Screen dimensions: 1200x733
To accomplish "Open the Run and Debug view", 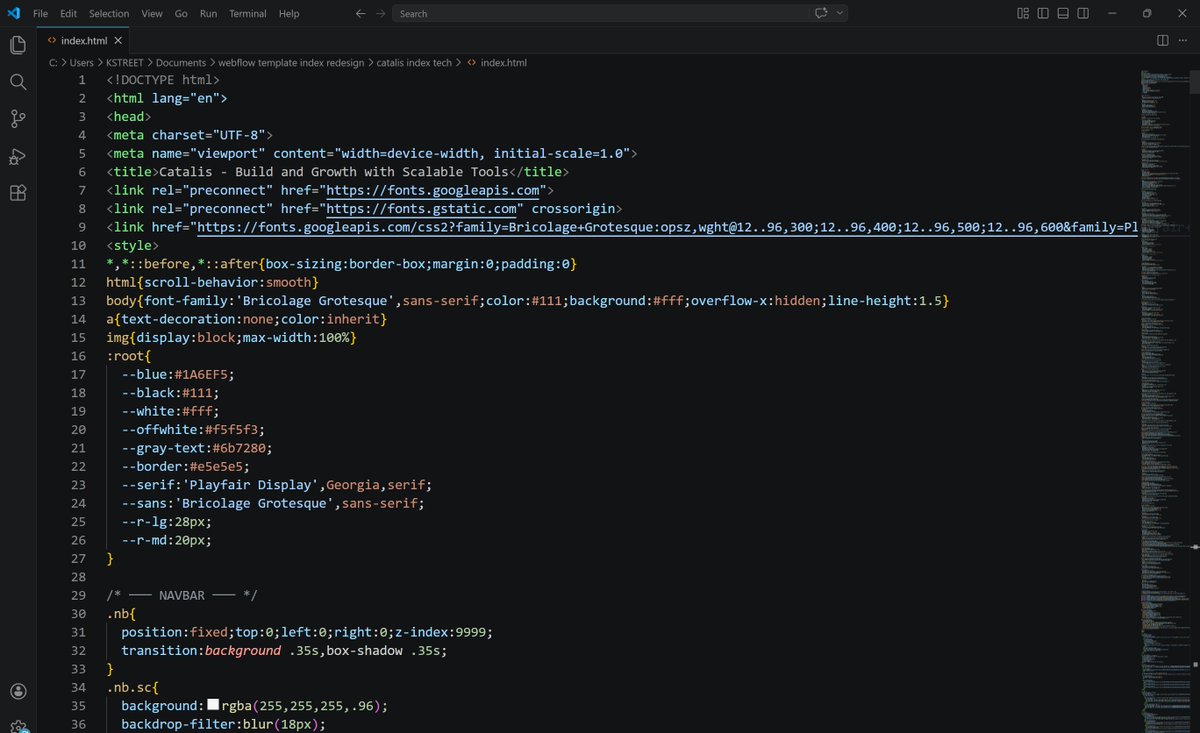I will [17, 156].
